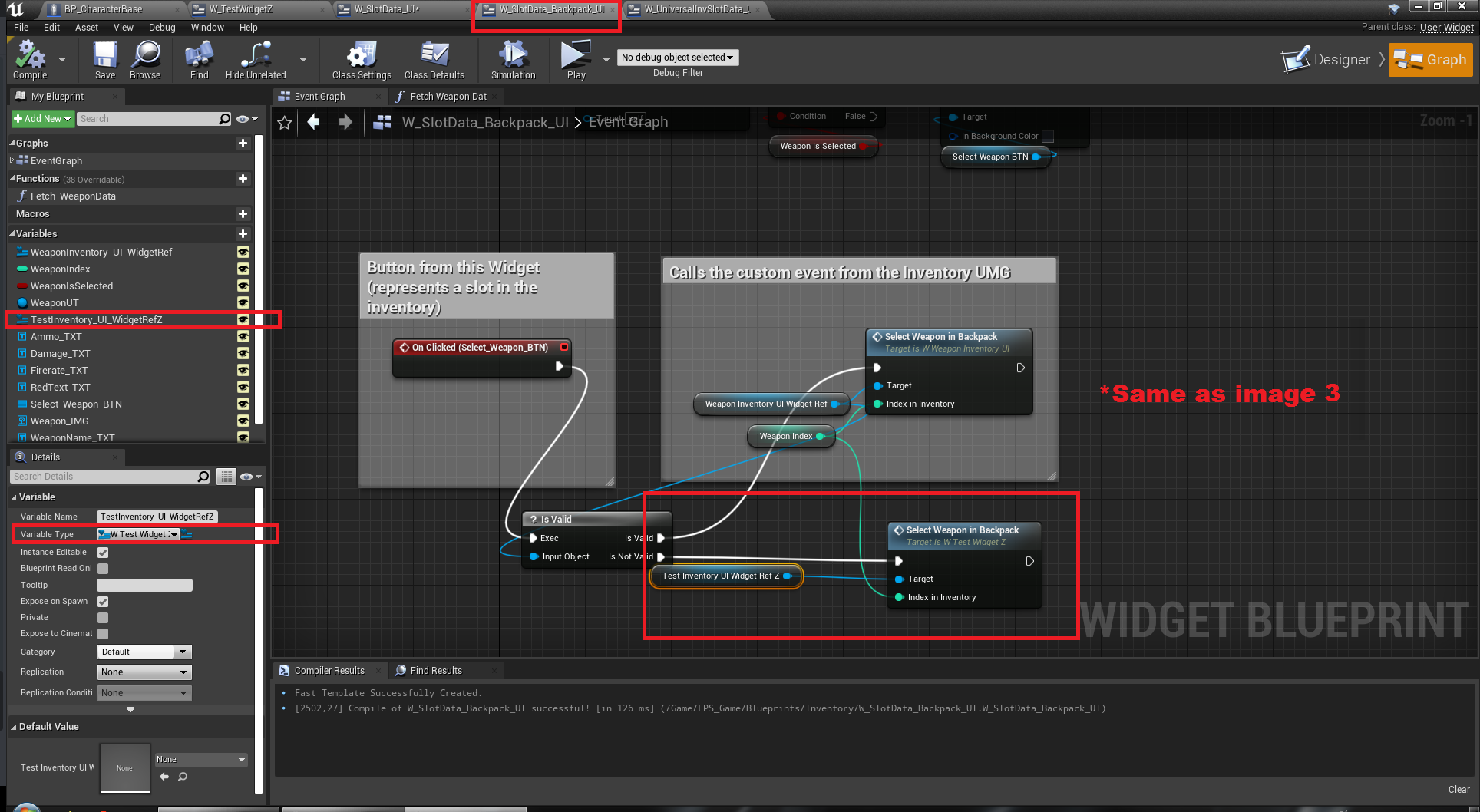Enable the Private checkbox
Image resolution: width=1480 pixels, height=812 pixels.
103,618
